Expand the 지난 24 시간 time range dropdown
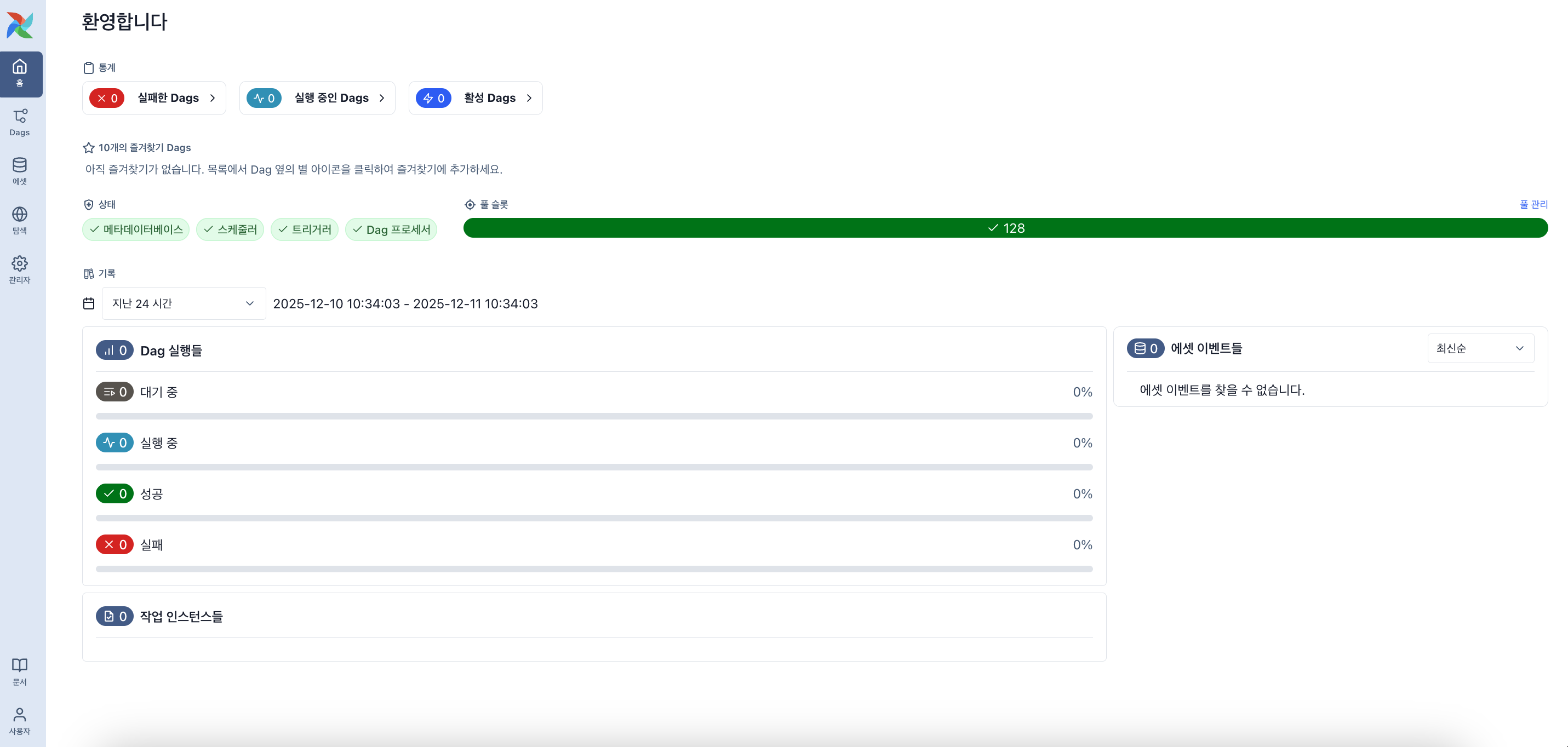This screenshot has height=747, width=1568. coord(183,303)
